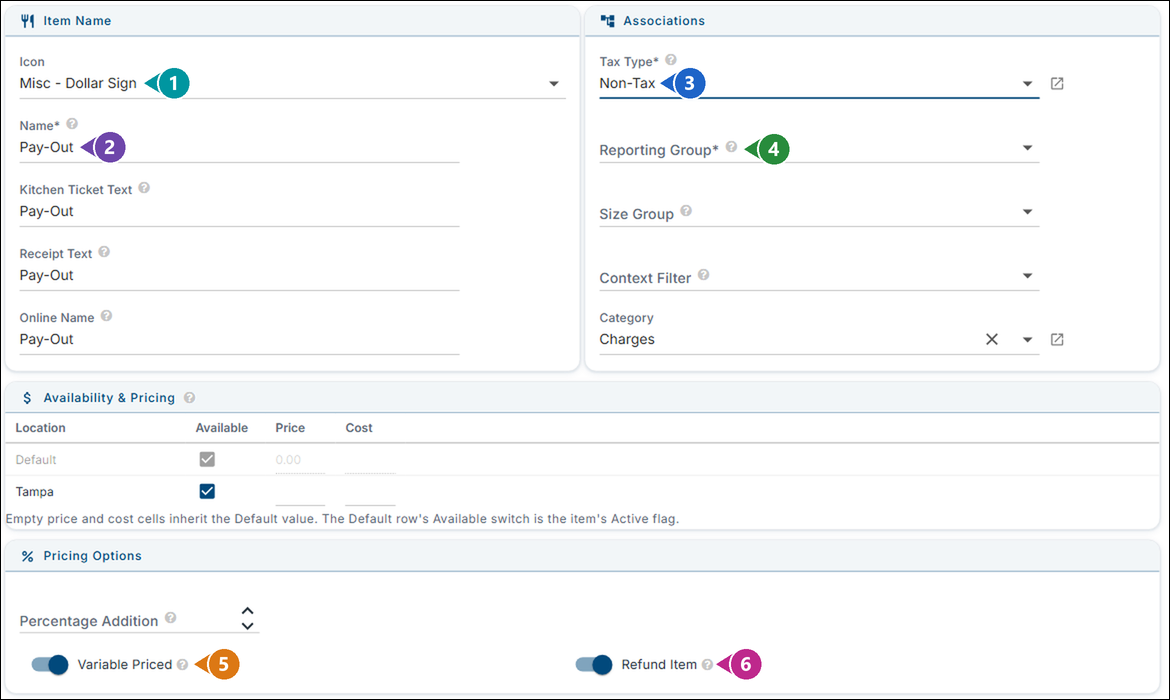This screenshot has width=1170, height=700.
Task: Click the Price column header
Action: [290, 428]
